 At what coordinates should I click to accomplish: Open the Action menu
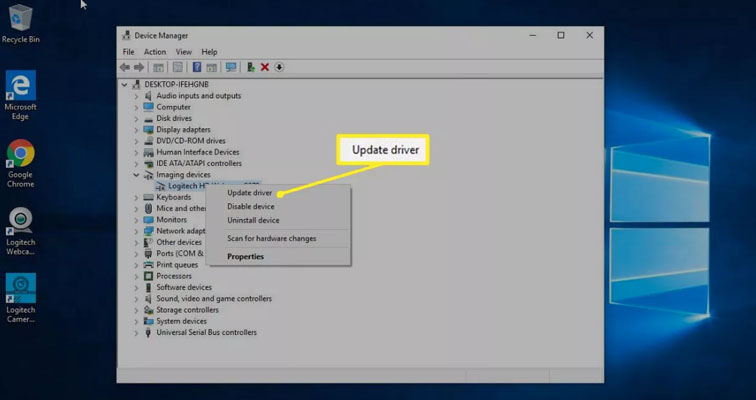pyautogui.click(x=155, y=52)
